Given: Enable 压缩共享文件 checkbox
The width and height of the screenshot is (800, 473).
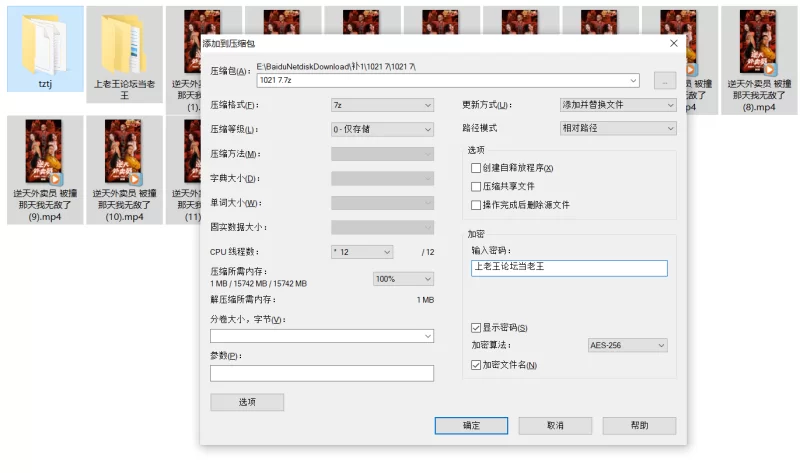Looking at the screenshot, I should pos(476,187).
